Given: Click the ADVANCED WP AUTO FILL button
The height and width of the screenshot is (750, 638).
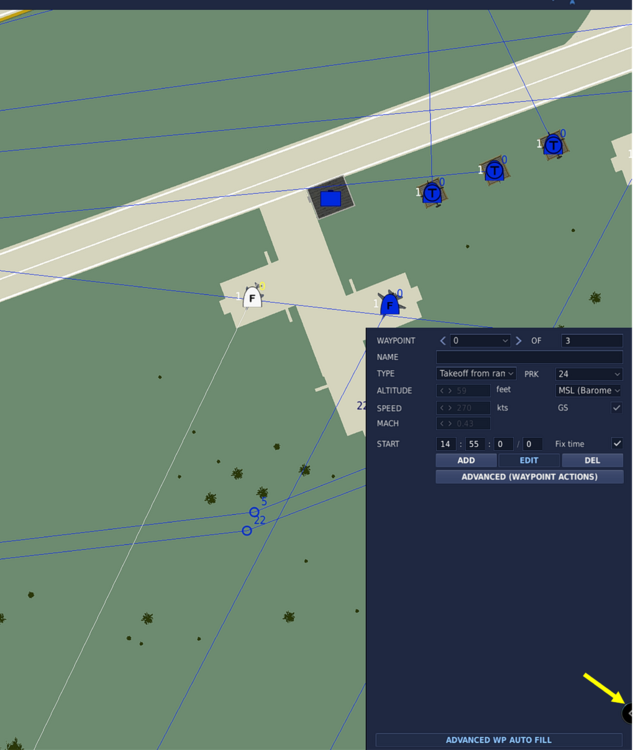Looking at the screenshot, I should 499,740.
